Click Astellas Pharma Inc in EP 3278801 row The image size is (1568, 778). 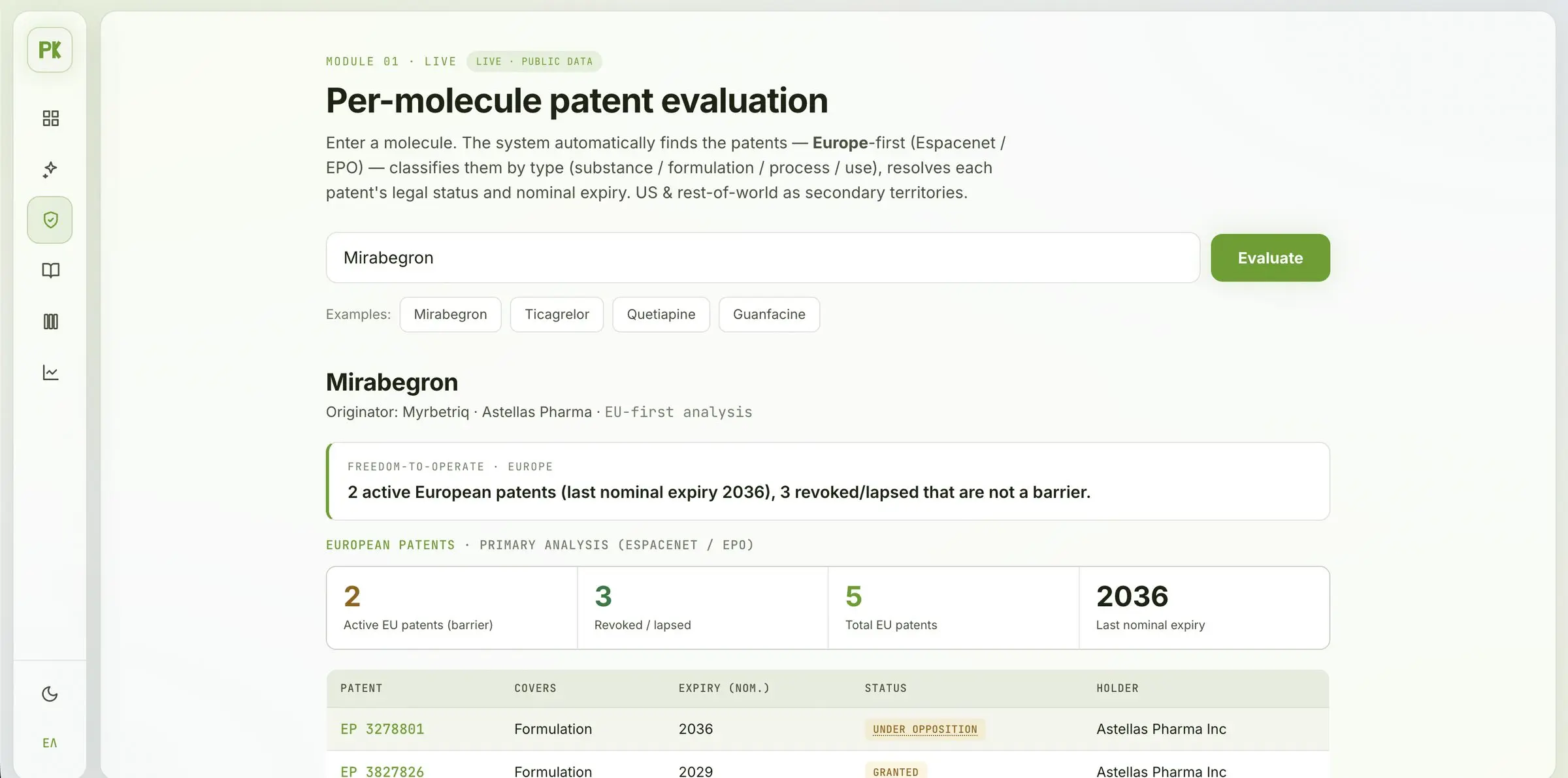[1161, 729]
